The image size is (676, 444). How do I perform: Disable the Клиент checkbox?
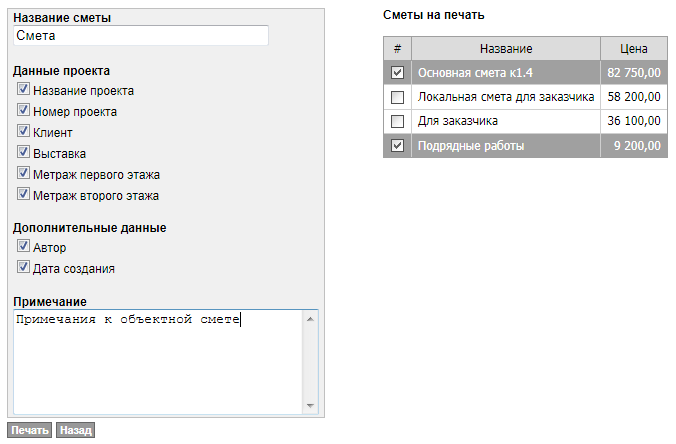pos(23,132)
